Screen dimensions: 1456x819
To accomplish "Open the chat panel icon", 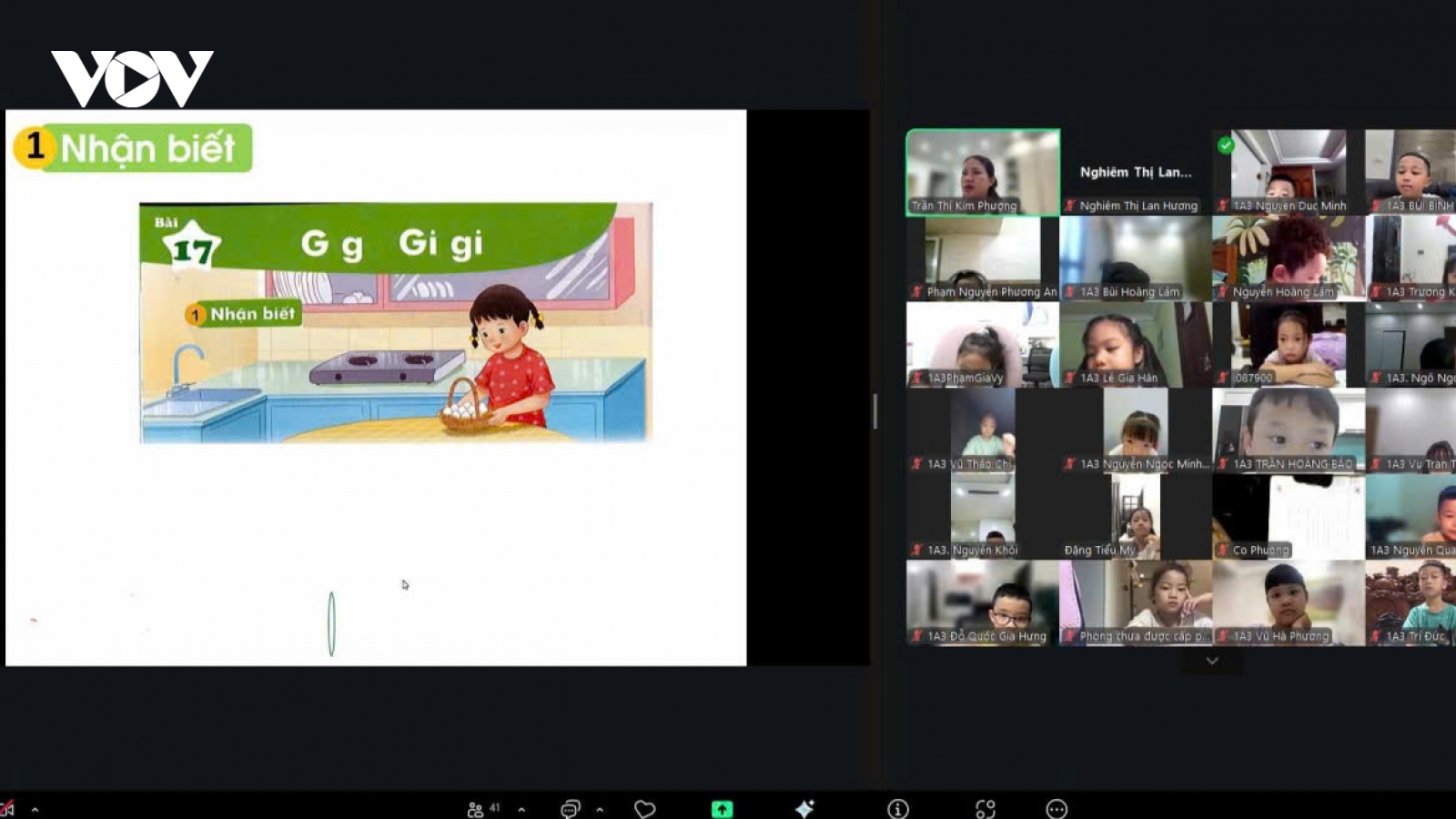I will click(571, 809).
